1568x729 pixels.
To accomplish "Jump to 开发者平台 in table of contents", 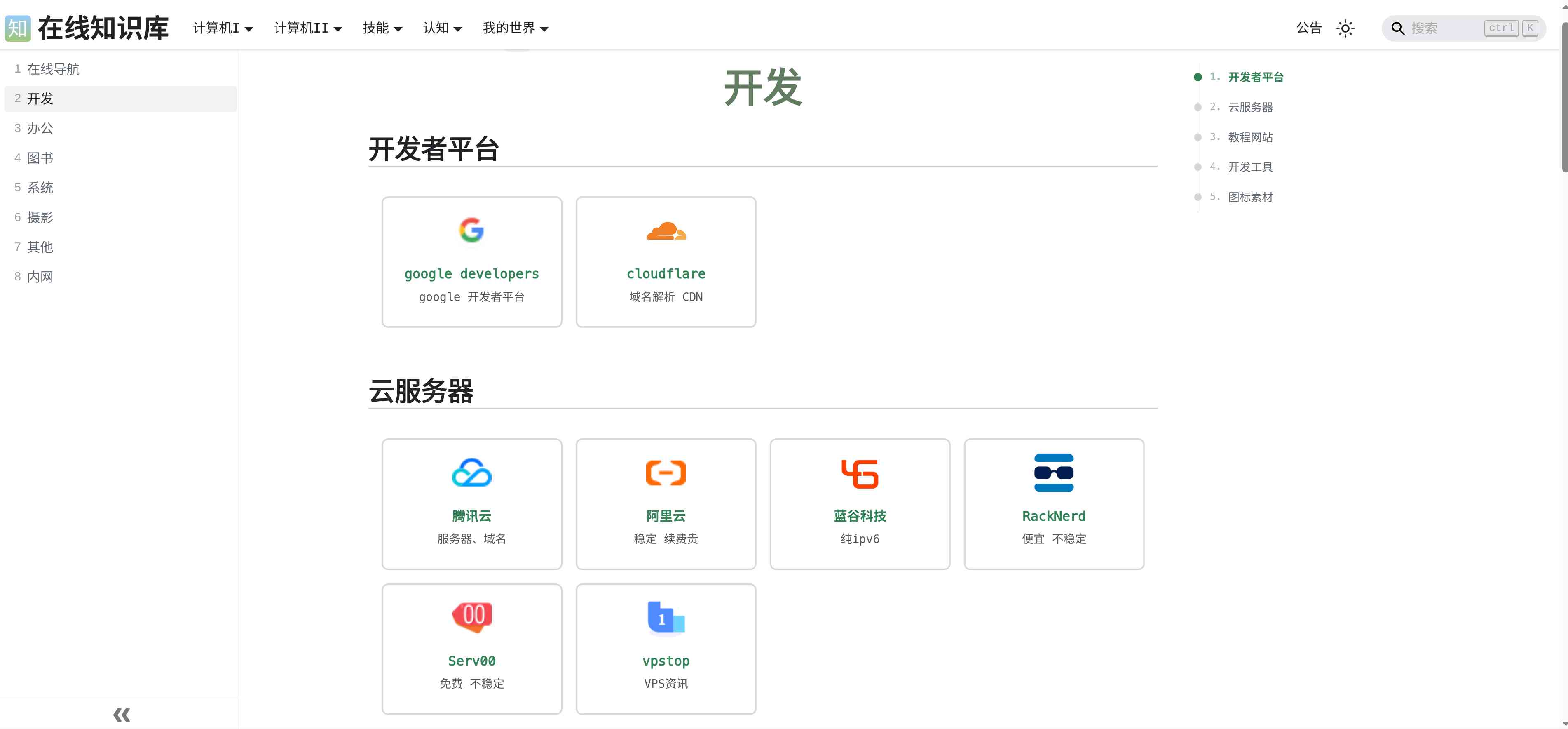I will pyautogui.click(x=1255, y=78).
